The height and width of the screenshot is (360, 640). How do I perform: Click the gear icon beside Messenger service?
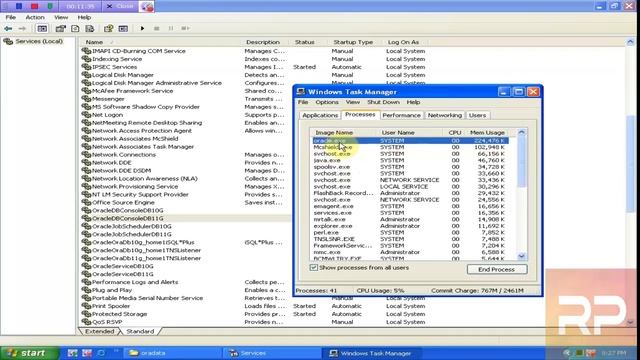tap(86, 99)
